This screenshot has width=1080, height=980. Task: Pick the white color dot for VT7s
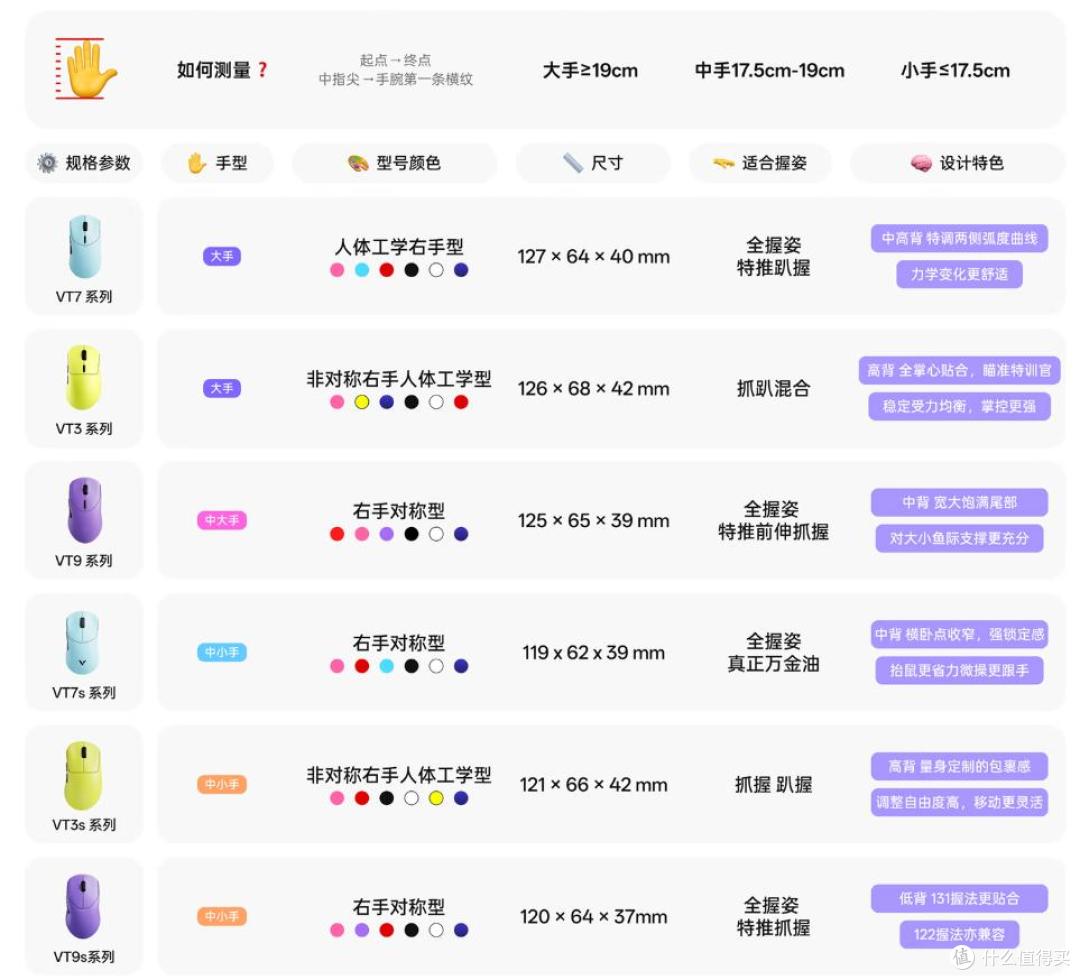(436, 666)
